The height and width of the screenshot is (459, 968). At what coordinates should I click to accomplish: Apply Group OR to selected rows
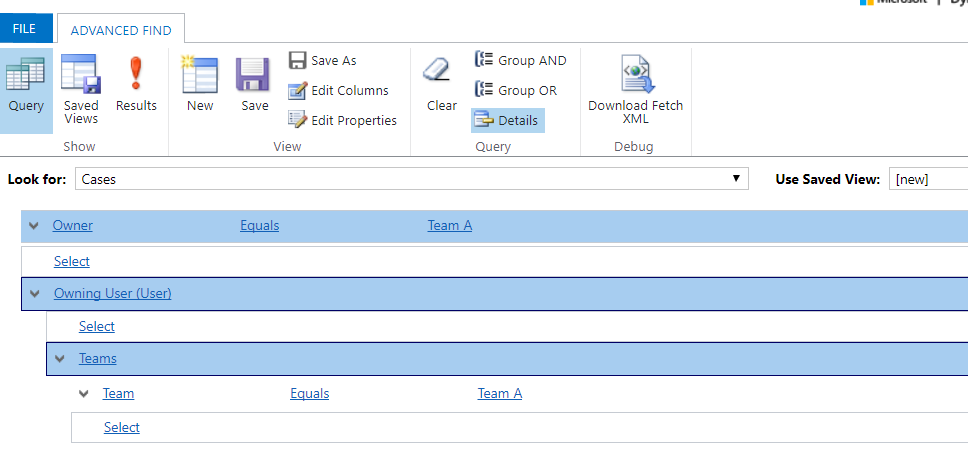coord(516,91)
